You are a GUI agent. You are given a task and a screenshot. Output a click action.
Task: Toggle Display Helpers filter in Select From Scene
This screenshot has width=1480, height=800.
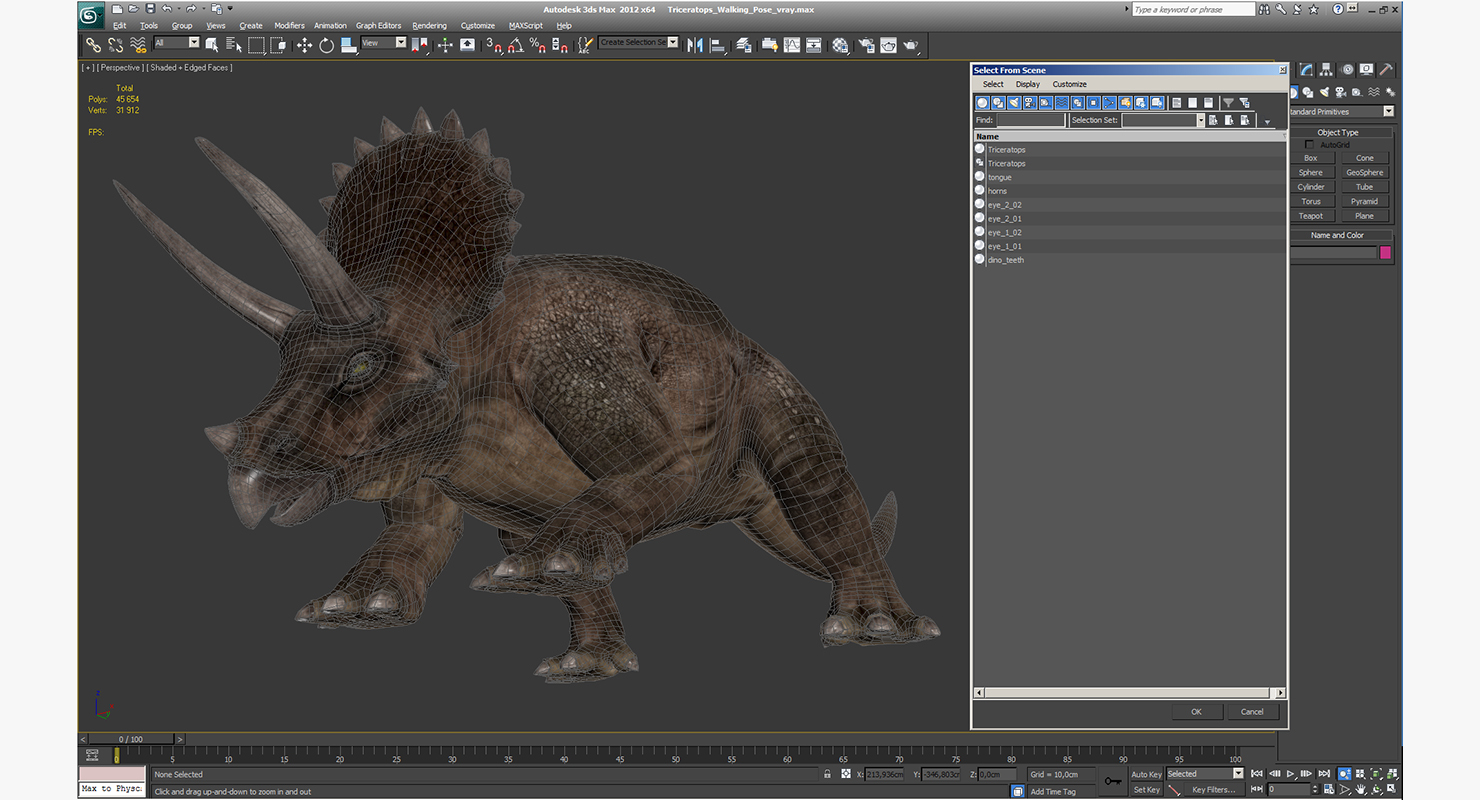coord(1046,103)
